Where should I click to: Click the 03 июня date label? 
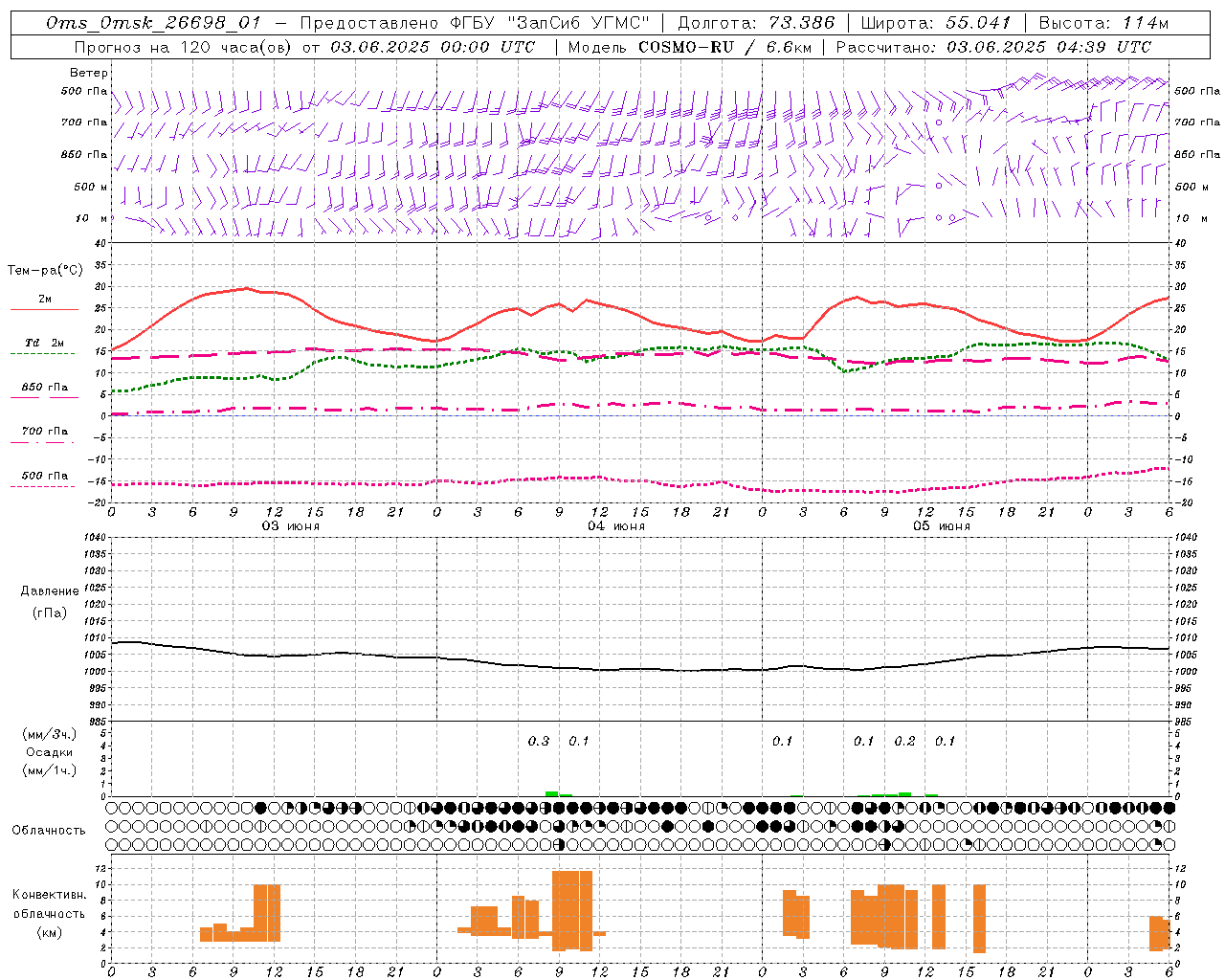[x=291, y=526]
